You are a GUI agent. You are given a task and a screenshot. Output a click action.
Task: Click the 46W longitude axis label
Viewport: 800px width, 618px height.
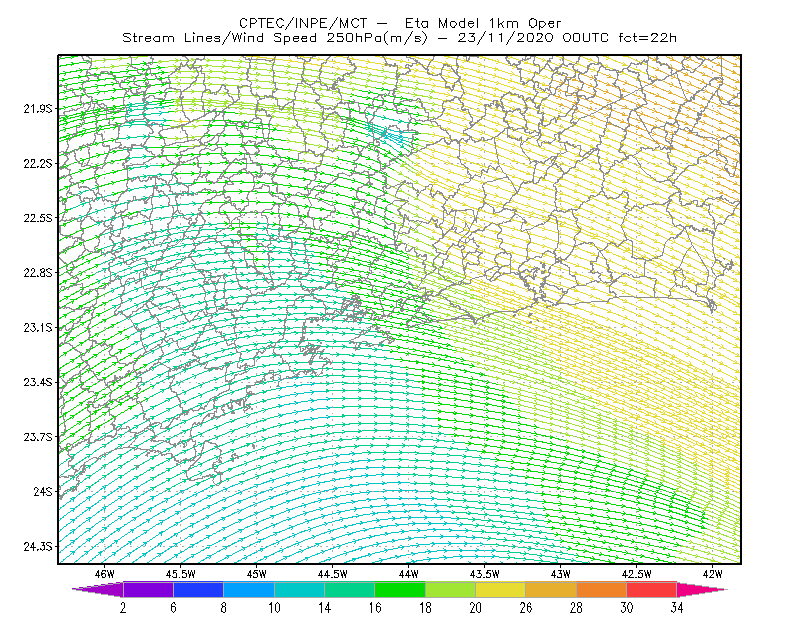pos(105,574)
